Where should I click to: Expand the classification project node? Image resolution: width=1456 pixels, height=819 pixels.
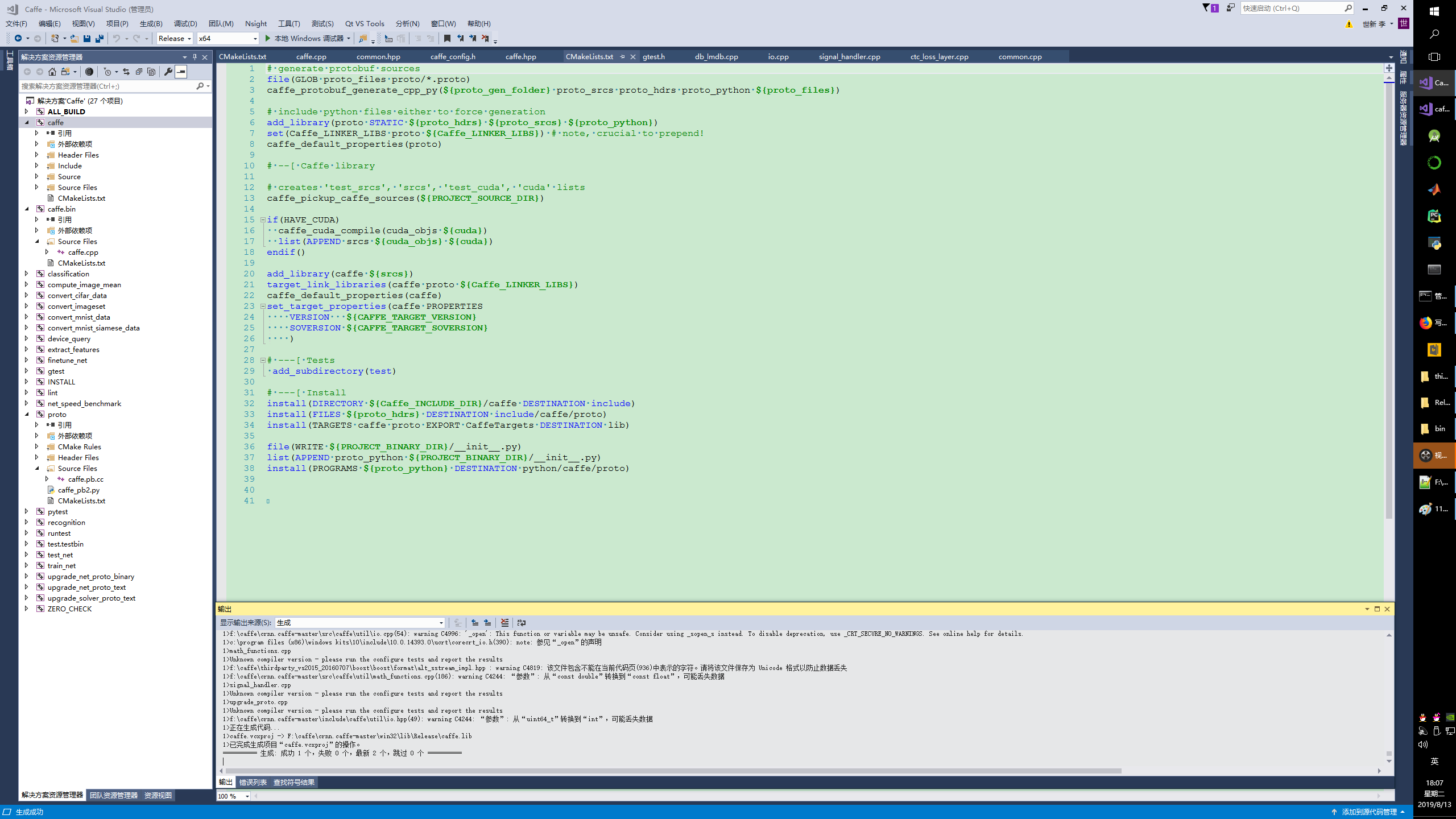tap(27, 274)
